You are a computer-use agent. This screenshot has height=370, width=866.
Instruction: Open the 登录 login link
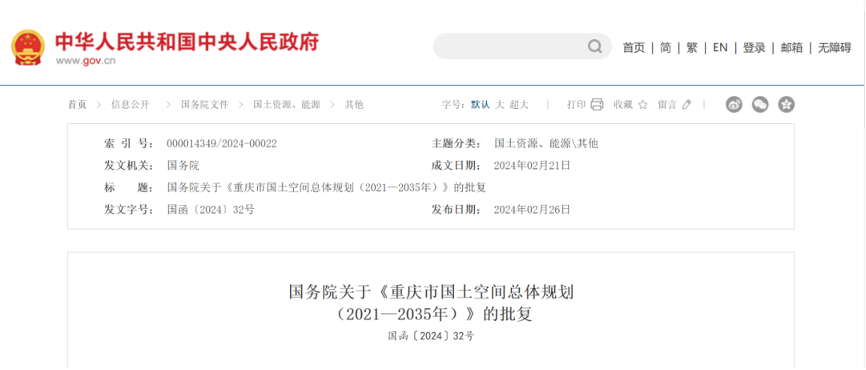tap(754, 48)
